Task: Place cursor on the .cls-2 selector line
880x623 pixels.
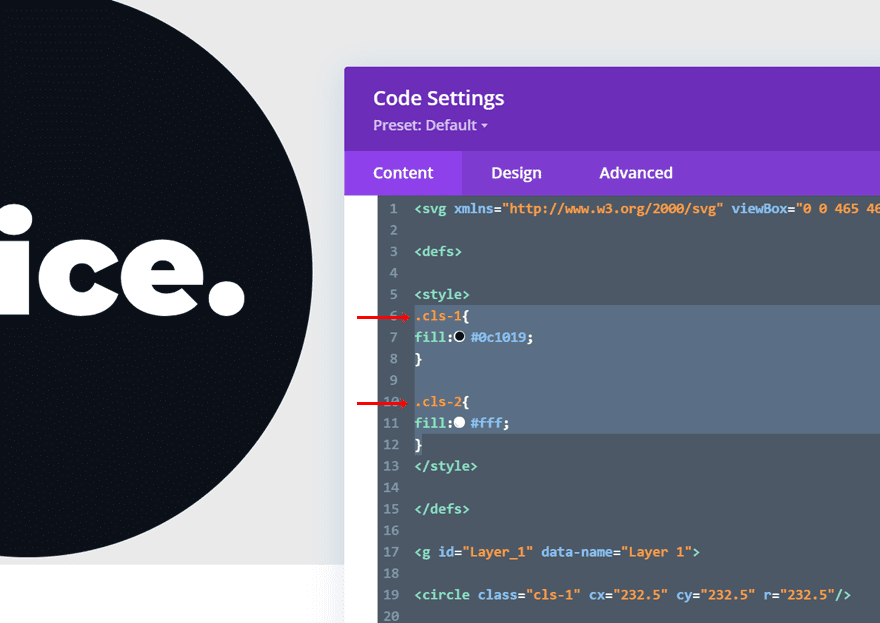Action: click(440, 402)
